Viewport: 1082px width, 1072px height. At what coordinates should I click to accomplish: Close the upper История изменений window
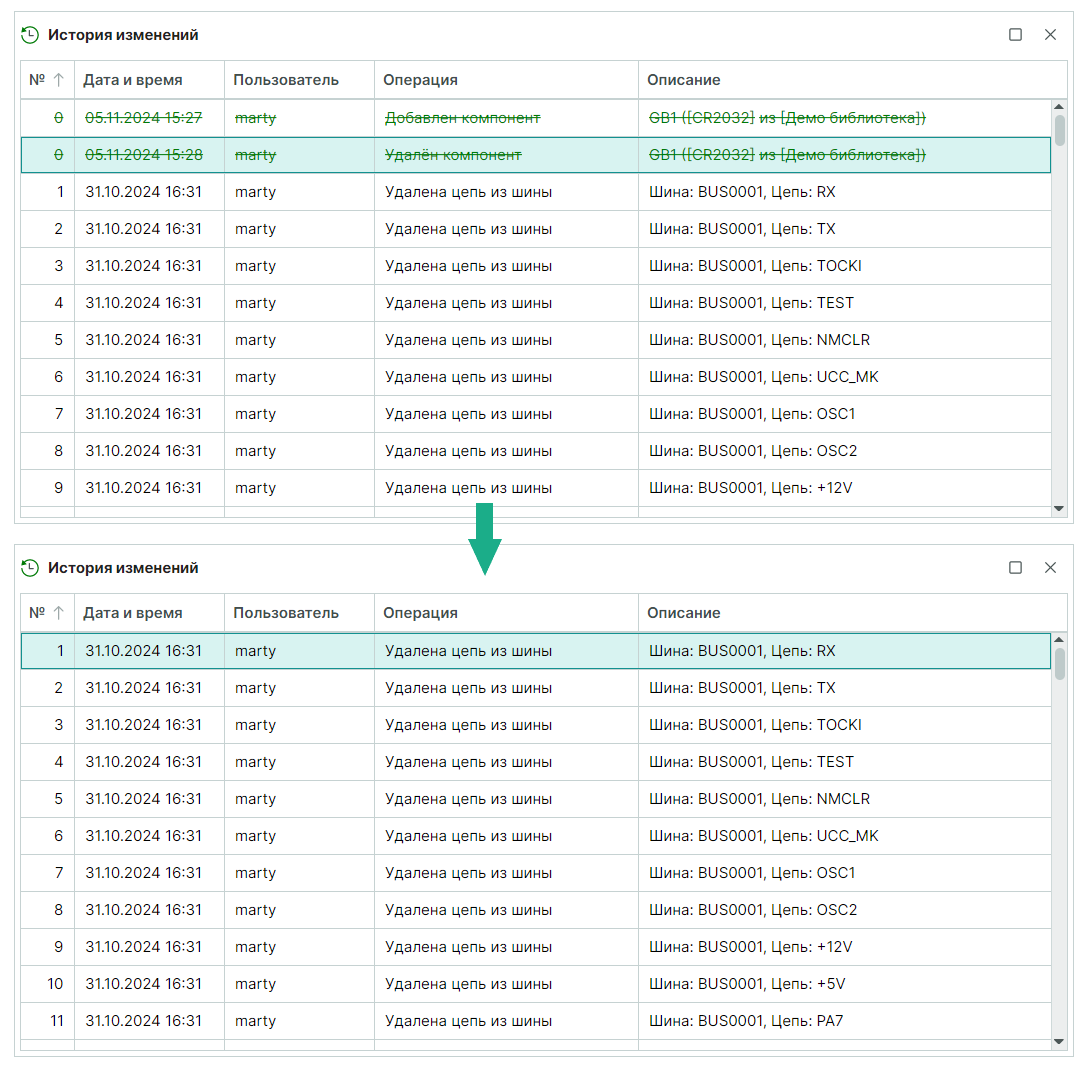[1050, 35]
